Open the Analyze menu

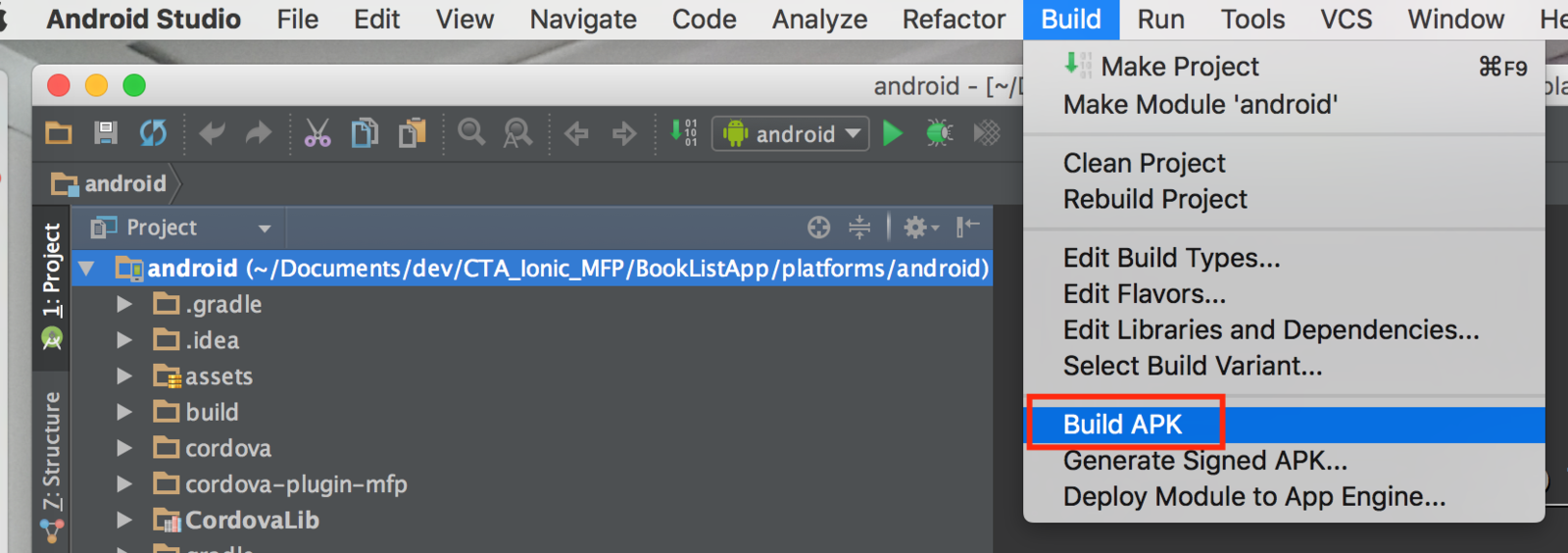coord(819,20)
